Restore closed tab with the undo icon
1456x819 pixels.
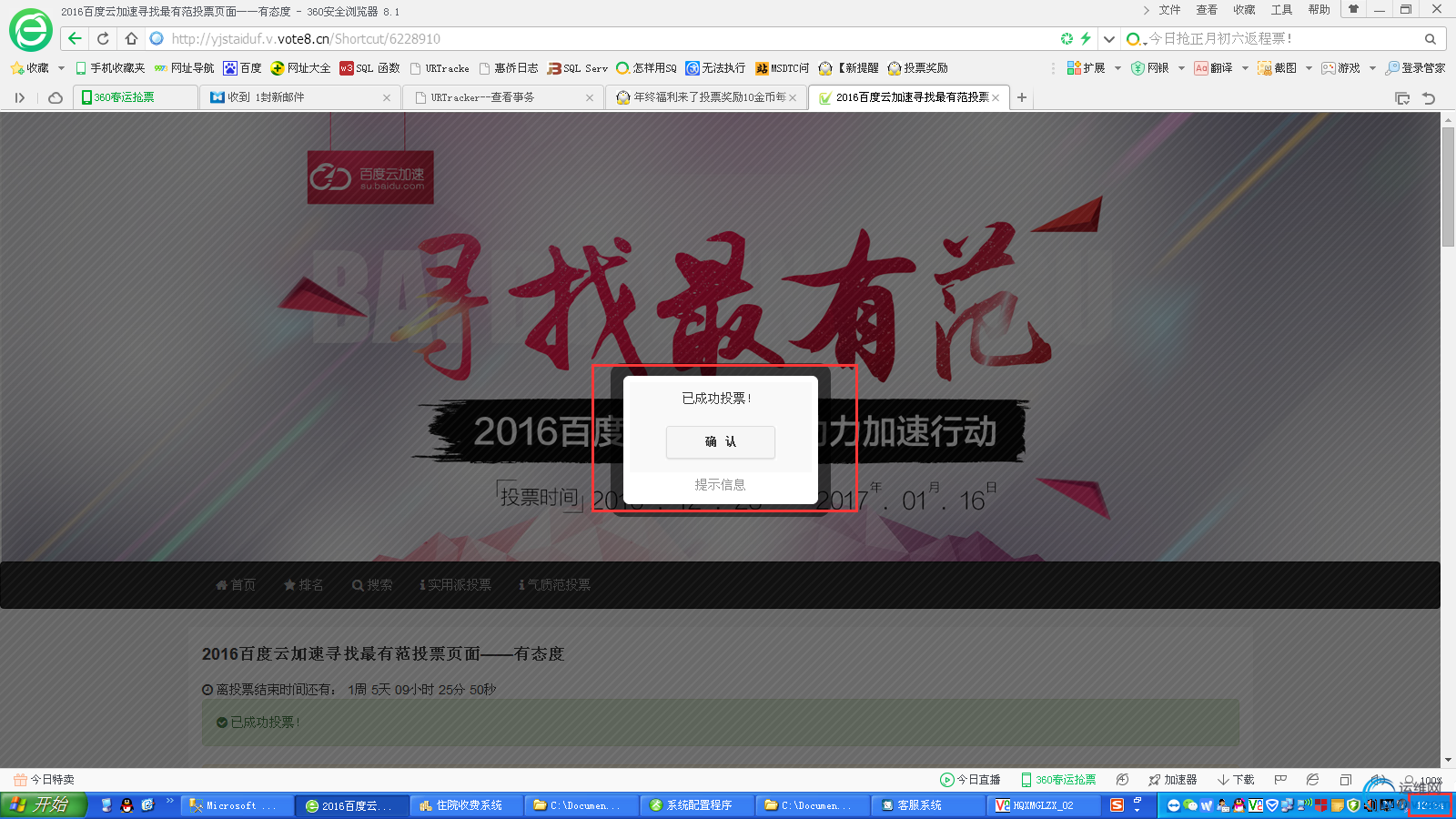pyautogui.click(x=1429, y=97)
